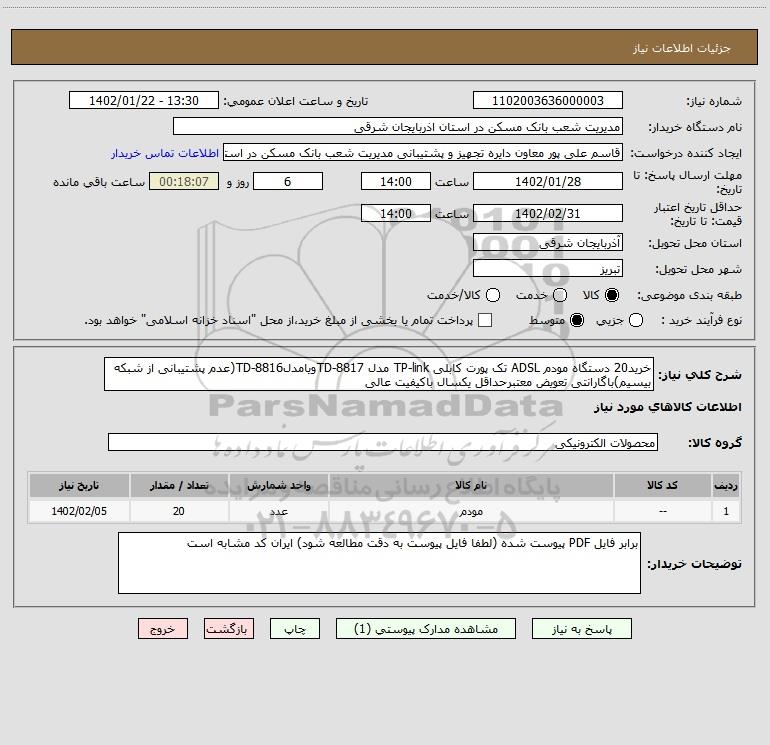This screenshot has height=745, width=770.
Task: Click the چاپ print button
Action: pyautogui.click(x=295, y=629)
